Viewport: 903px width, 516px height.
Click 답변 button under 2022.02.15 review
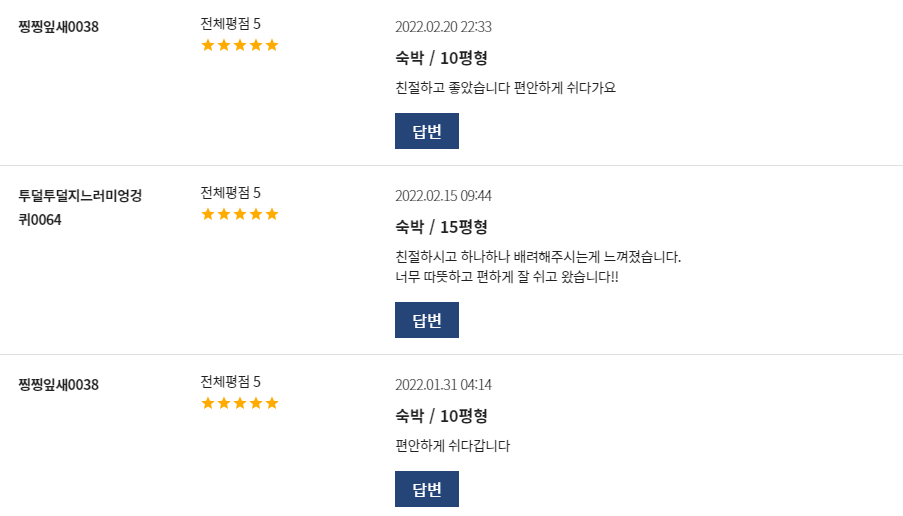click(x=427, y=320)
